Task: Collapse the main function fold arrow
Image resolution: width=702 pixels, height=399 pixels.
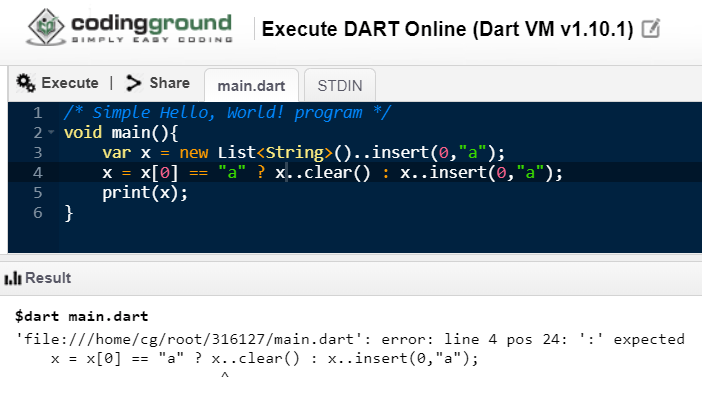Action: [x=51, y=132]
